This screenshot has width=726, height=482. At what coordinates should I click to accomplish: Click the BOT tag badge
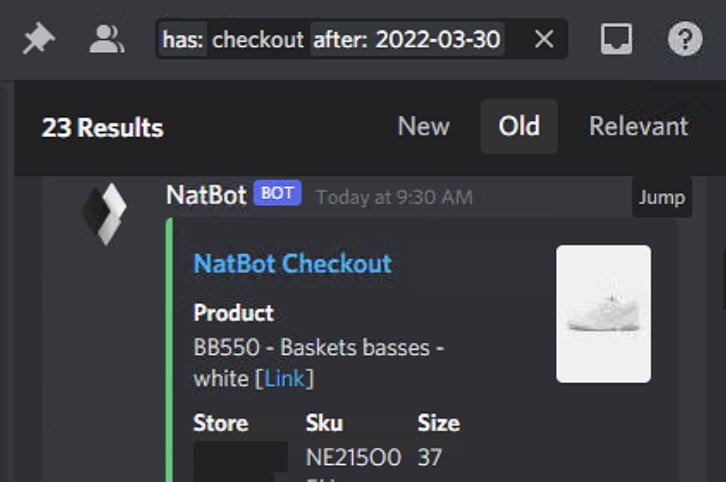[277, 193]
